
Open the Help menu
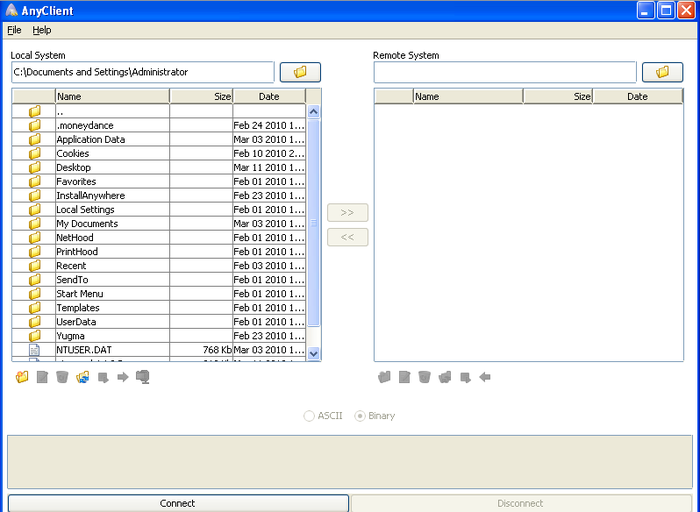pos(42,30)
